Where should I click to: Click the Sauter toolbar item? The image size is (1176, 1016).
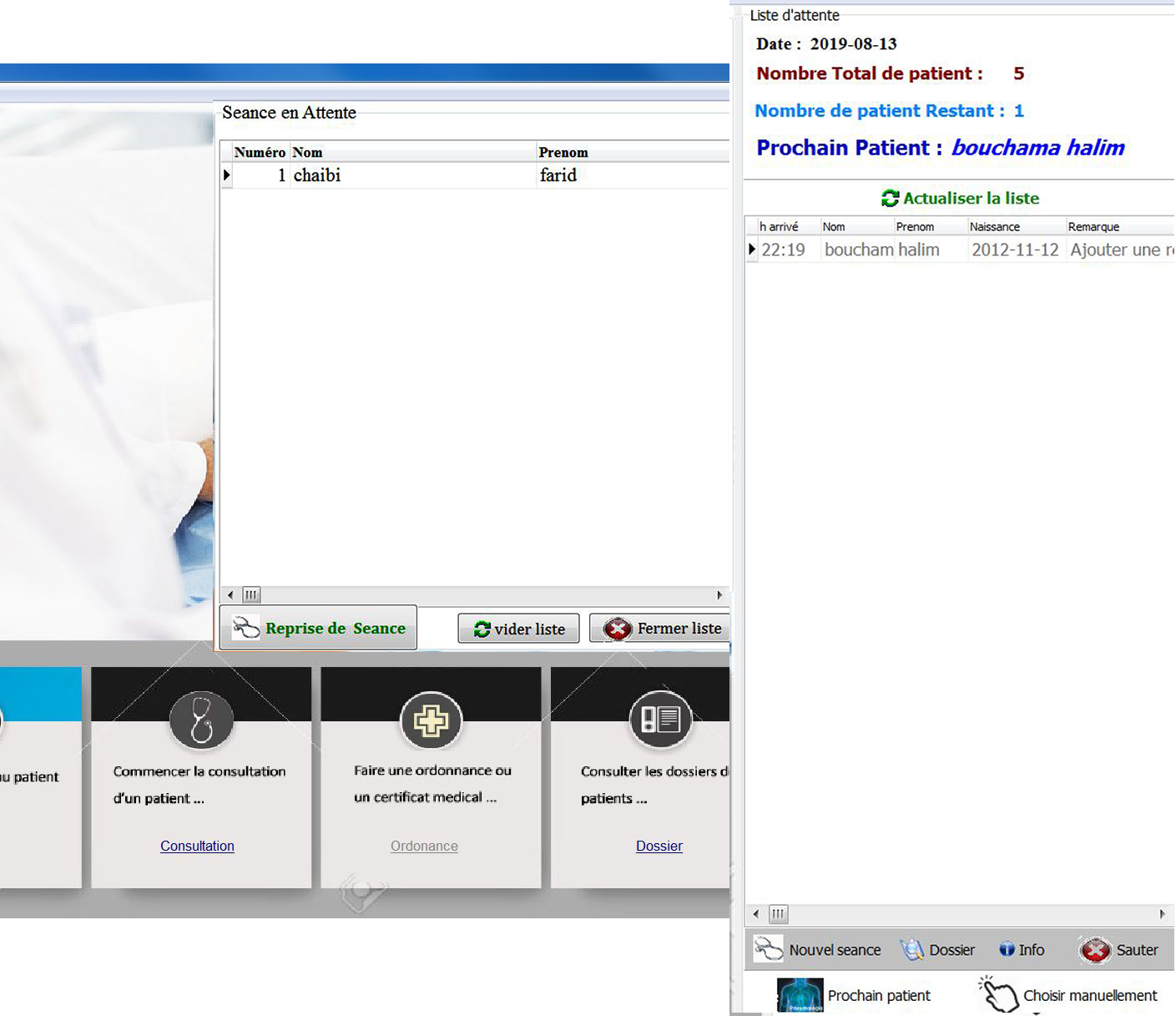(1118, 950)
